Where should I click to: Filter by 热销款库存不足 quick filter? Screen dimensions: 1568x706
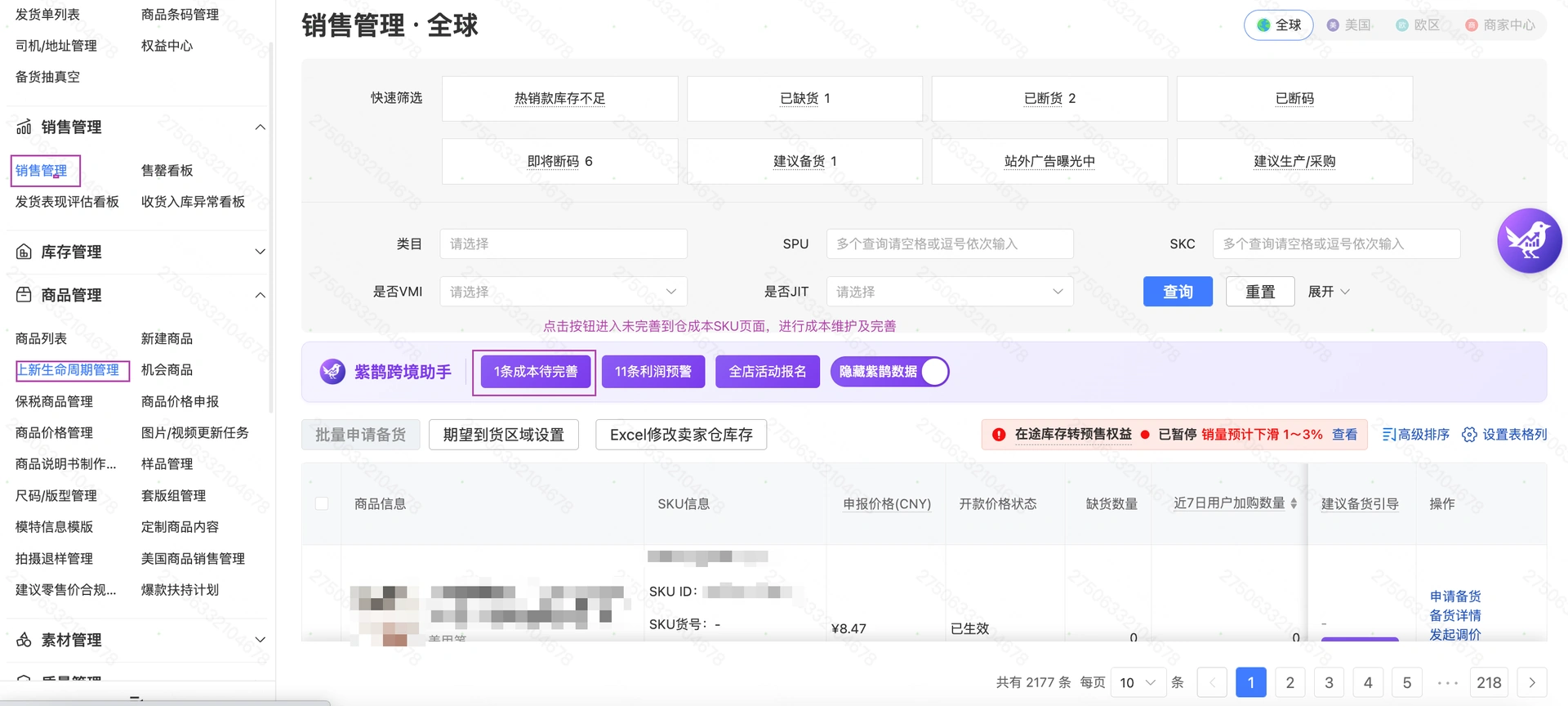(560, 99)
